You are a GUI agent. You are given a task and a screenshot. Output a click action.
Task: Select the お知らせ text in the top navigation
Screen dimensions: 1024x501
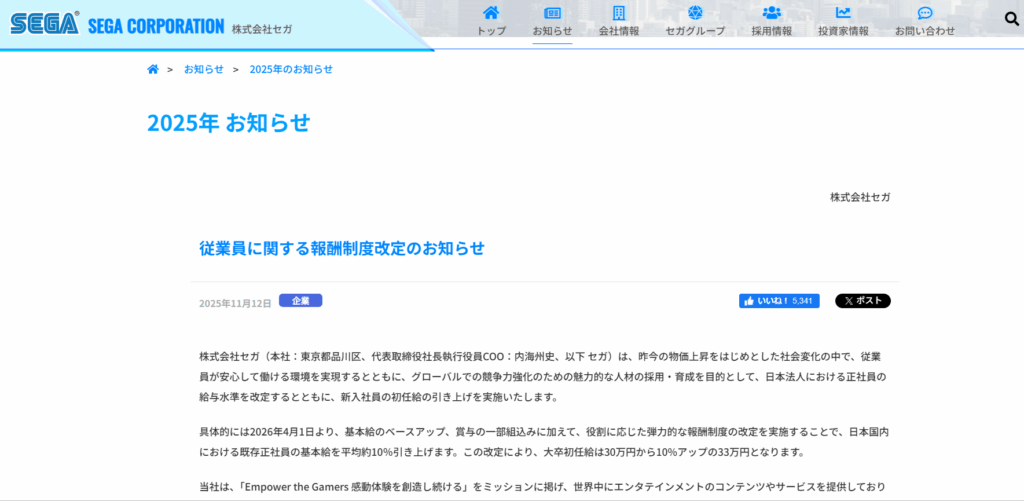552,31
